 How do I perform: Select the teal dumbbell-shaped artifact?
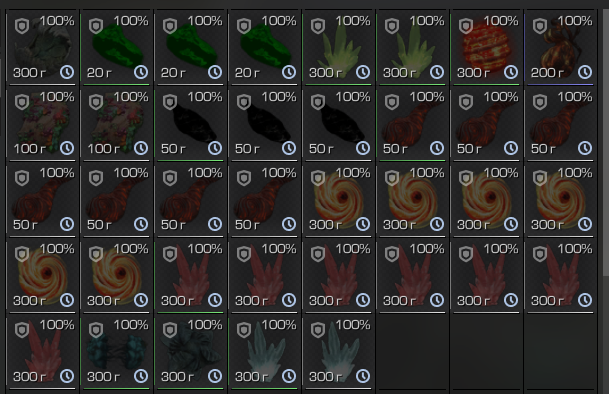117,351
